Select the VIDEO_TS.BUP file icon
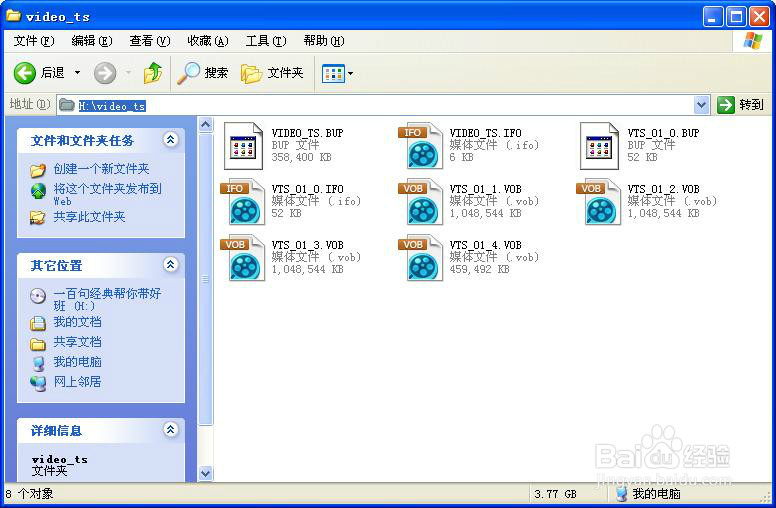 243,146
